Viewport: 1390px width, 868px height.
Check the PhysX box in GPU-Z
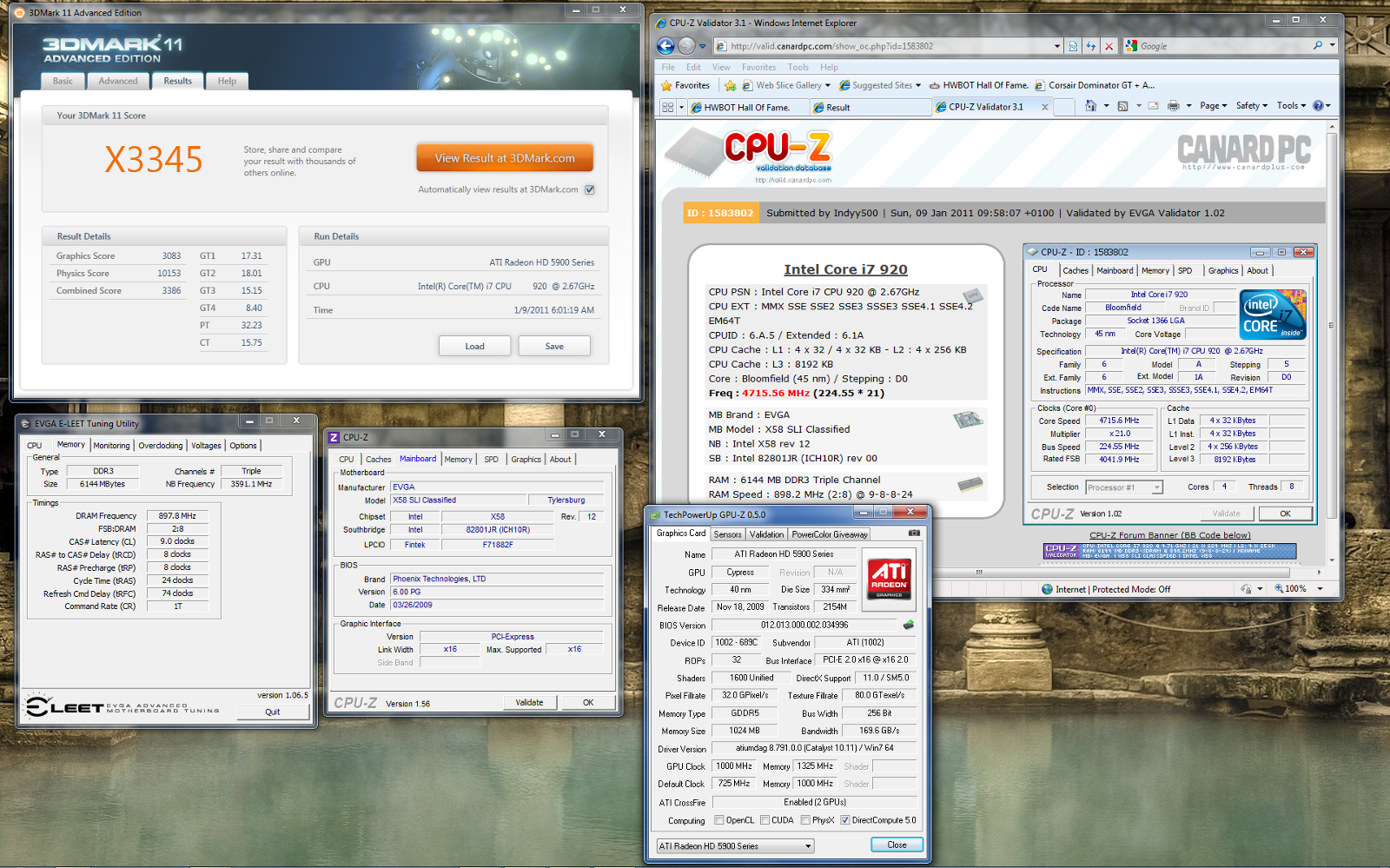[x=805, y=820]
